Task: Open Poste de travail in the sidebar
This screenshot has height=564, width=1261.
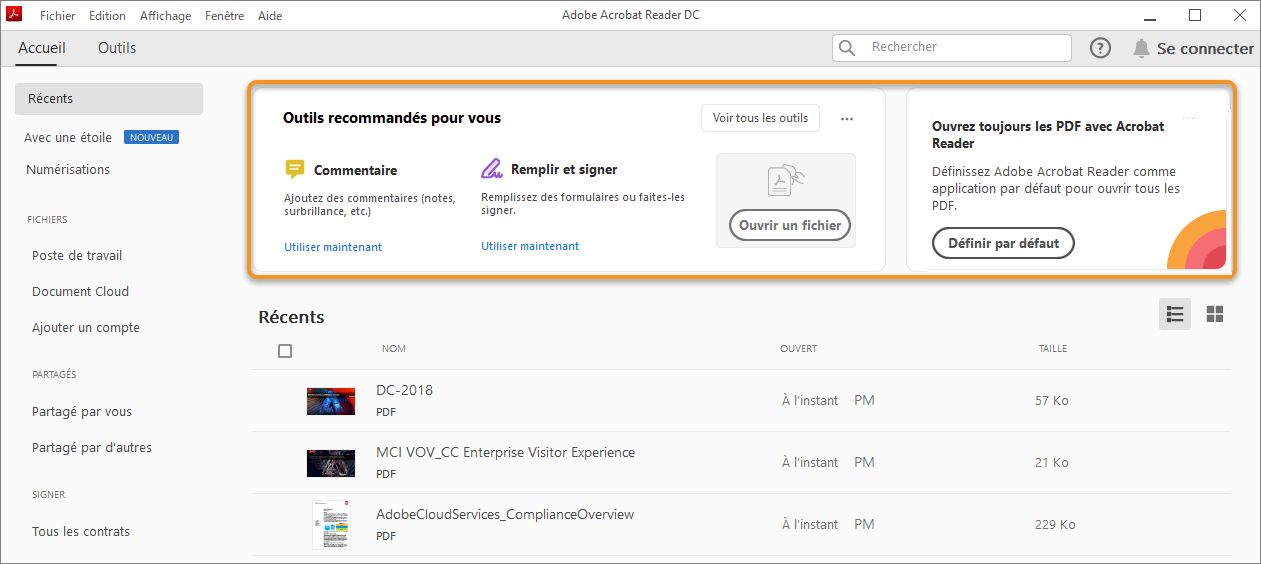Action: click(x=77, y=255)
